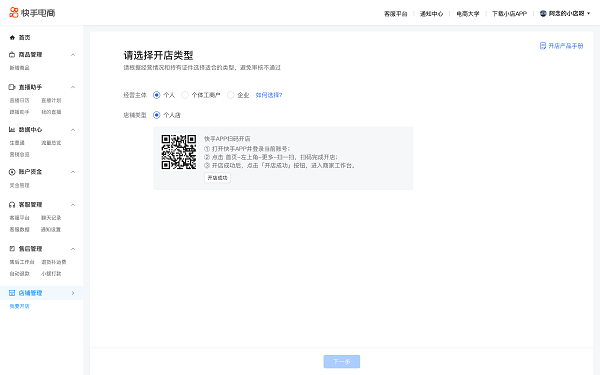This screenshot has height=375, width=600.
Task: Open 通知设置 in the sidebar
Action: pos(51,230)
